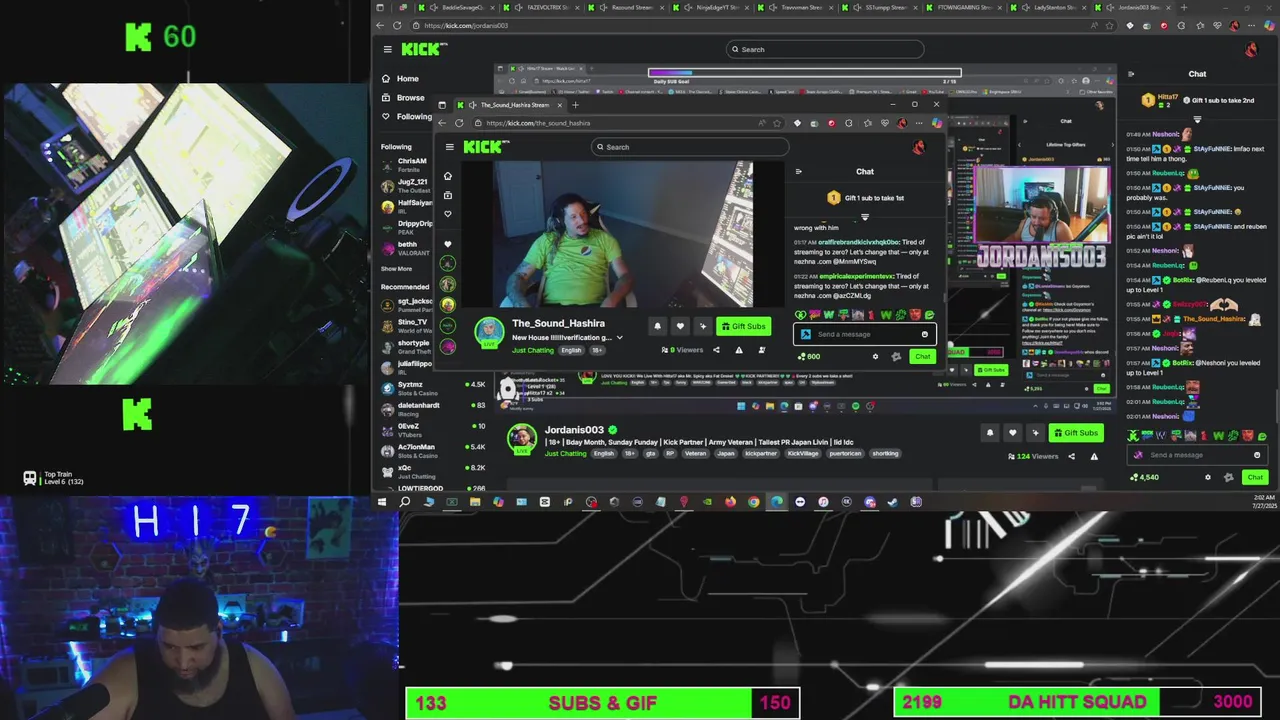Open chat settings gear in Jordanis003 chat
The image size is (1280, 720).
(x=1207, y=477)
